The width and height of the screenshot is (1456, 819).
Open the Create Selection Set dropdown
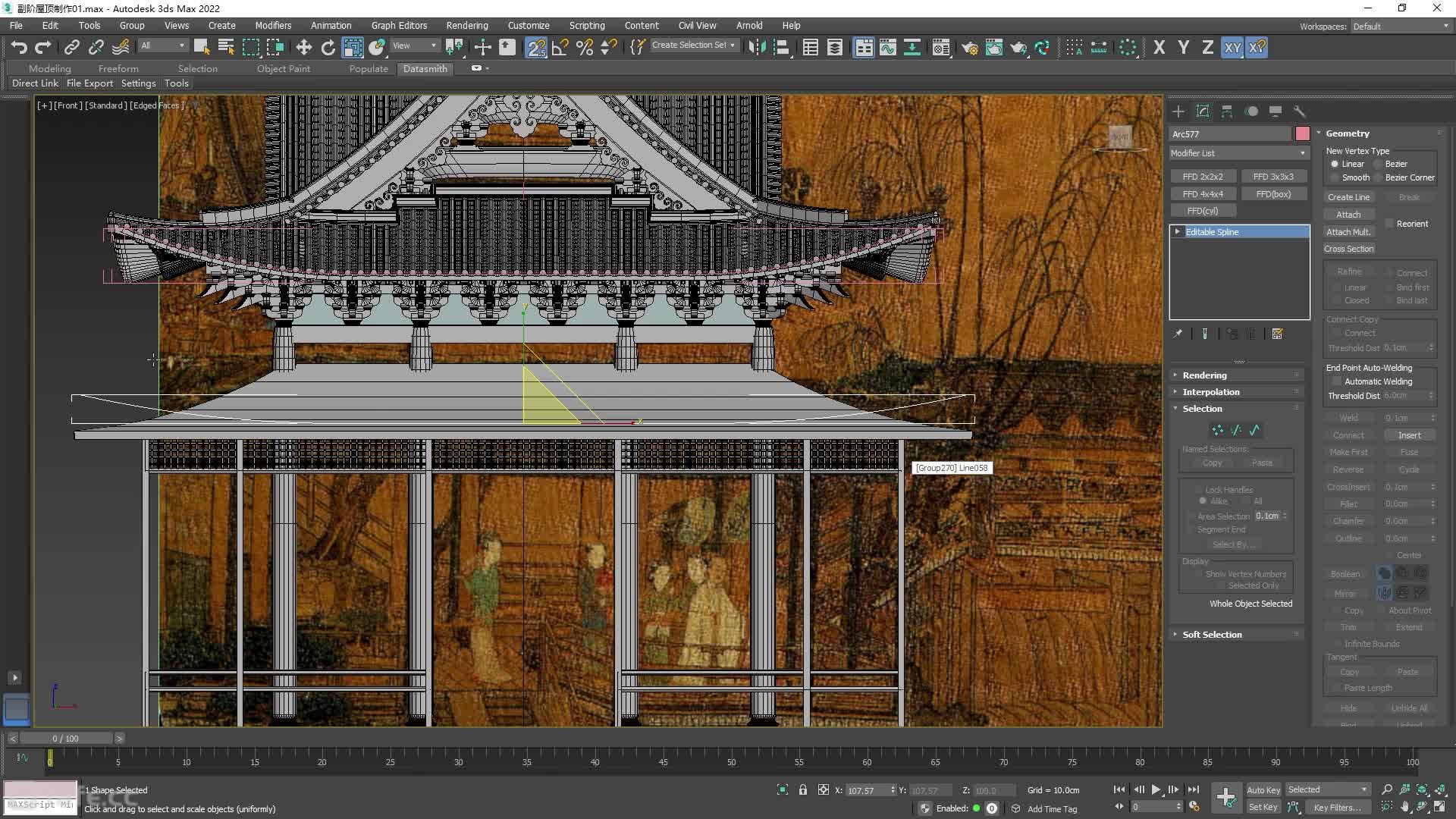(x=694, y=45)
